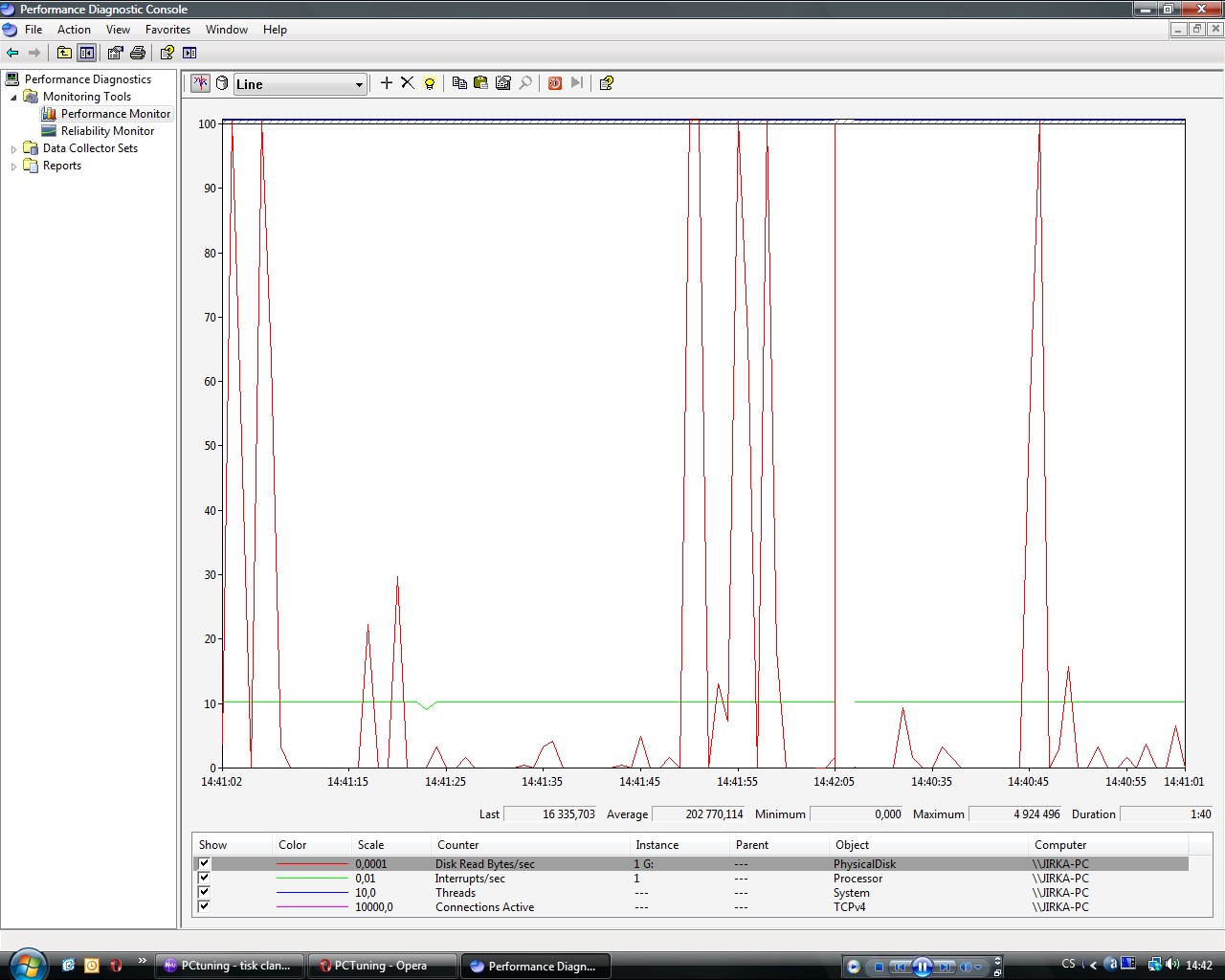Click the Copy Properties icon
The width and height of the screenshot is (1225, 980).
click(459, 83)
